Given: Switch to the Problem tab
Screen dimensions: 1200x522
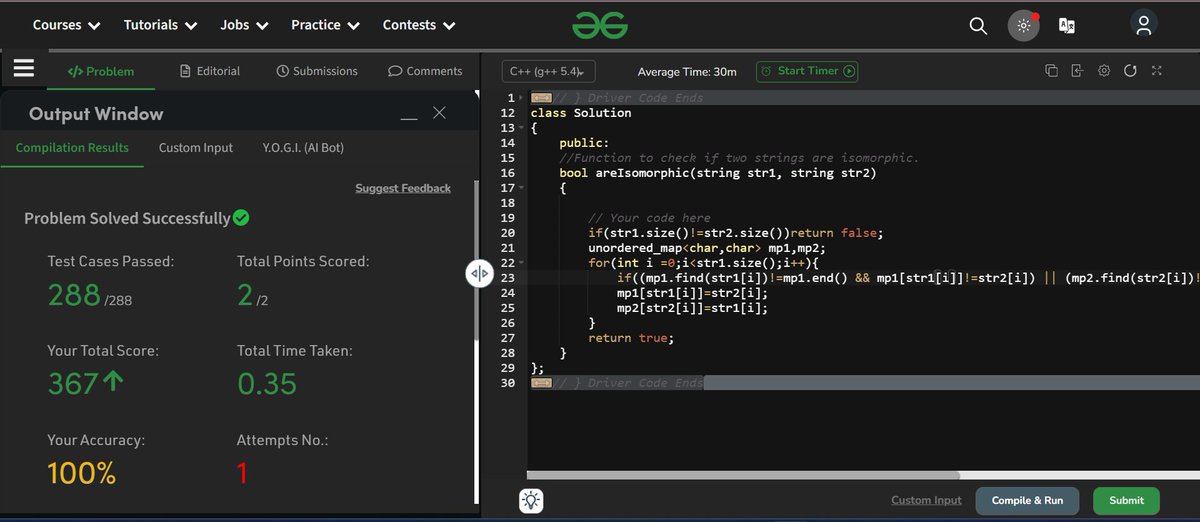Looking at the screenshot, I should (100, 71).
